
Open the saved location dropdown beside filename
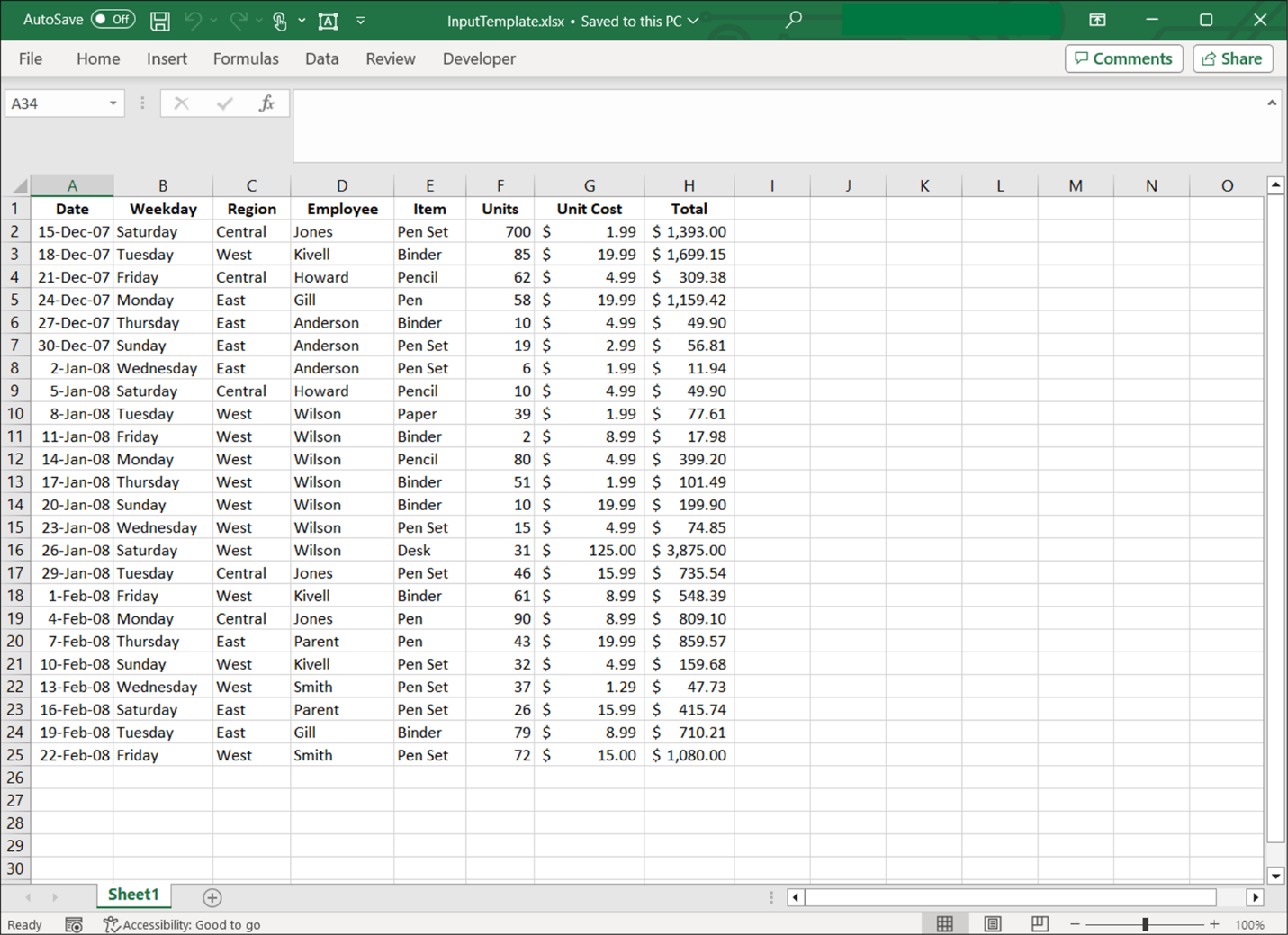point(693,21)
